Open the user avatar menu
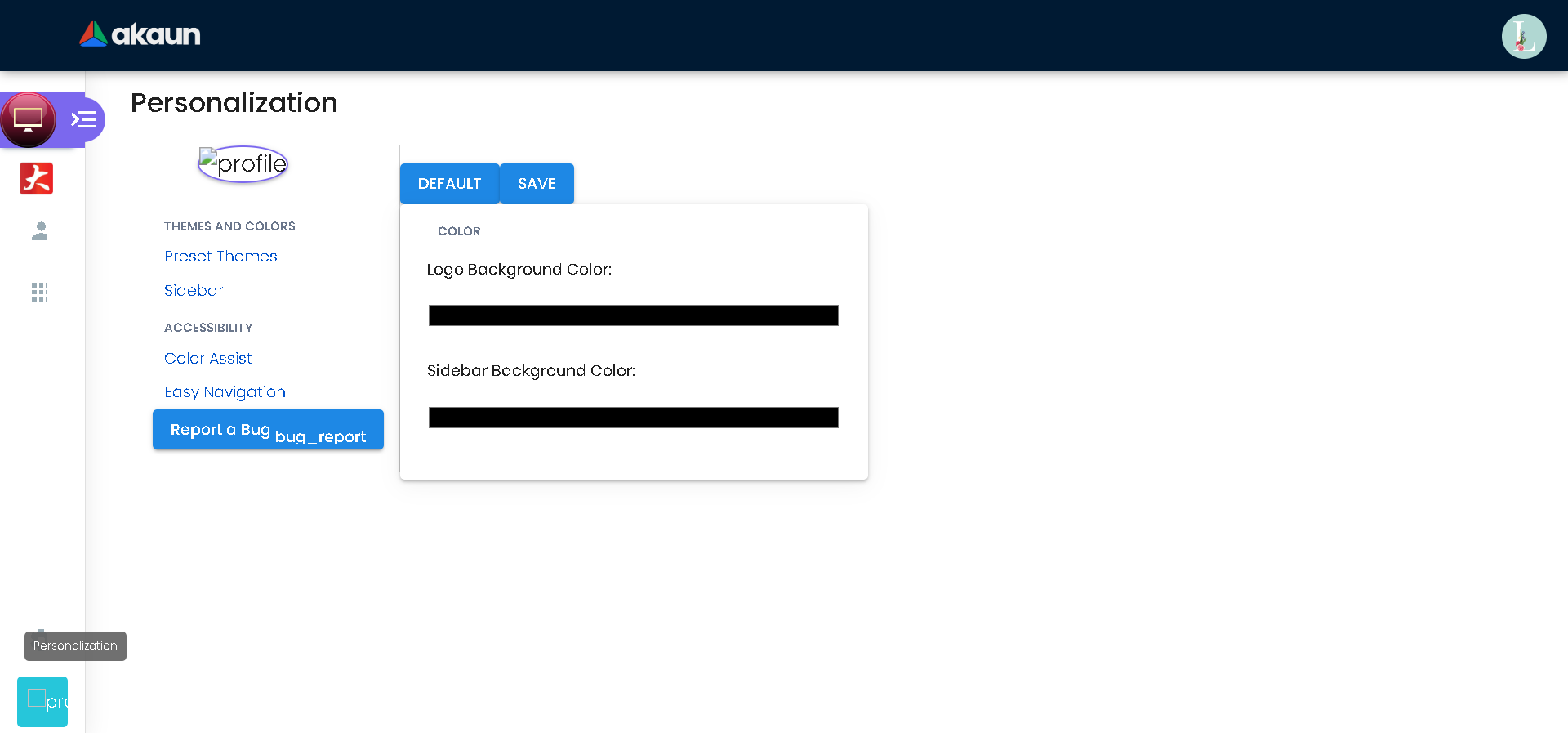This screenshot has height=733, width=1568. tap(1524, 37)
